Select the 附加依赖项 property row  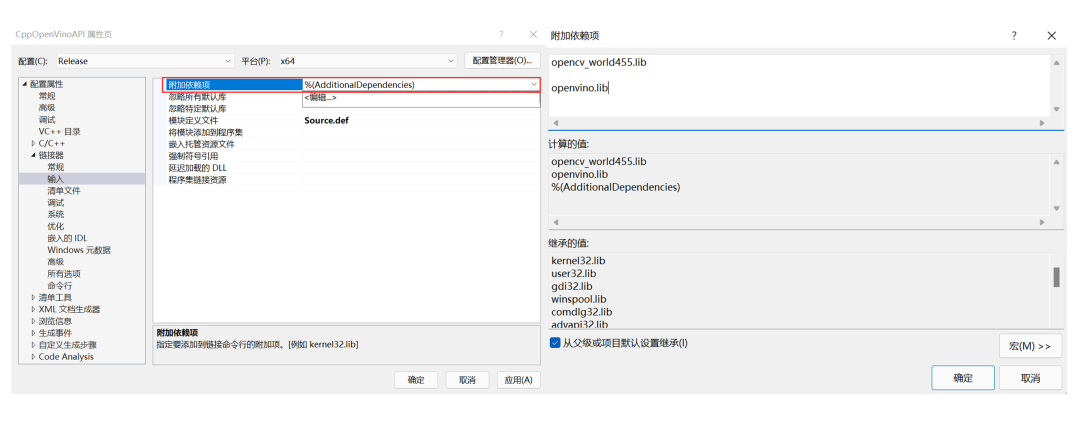[x=353, y=85]
